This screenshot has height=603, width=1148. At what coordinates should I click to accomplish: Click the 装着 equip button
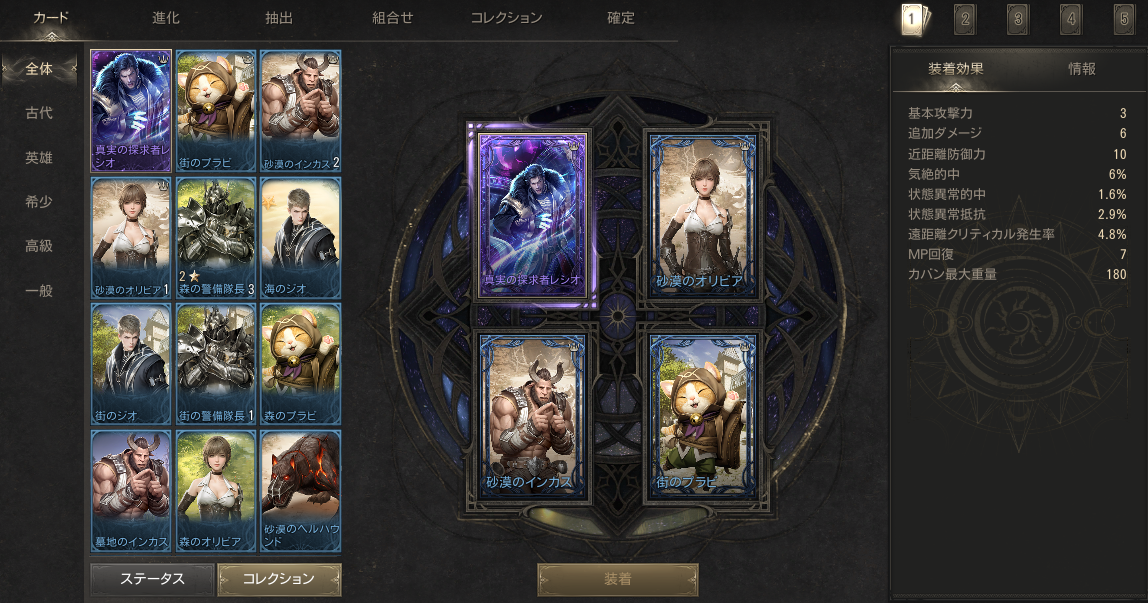point(618,580)
